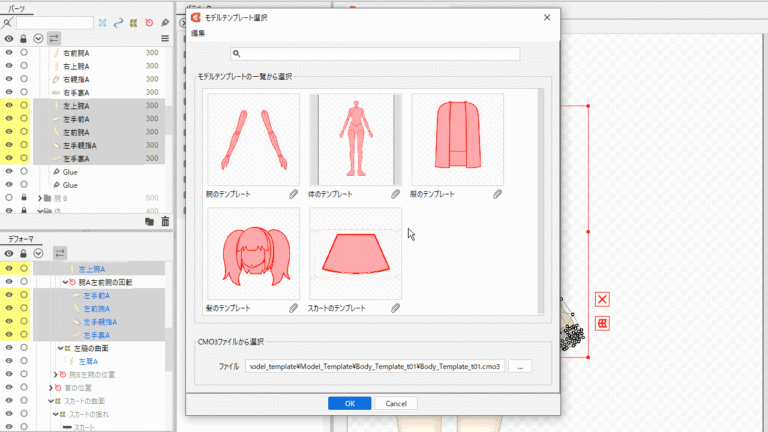Select the 左手親指A part row
The image size is (768, 432).
coord(98,145)
